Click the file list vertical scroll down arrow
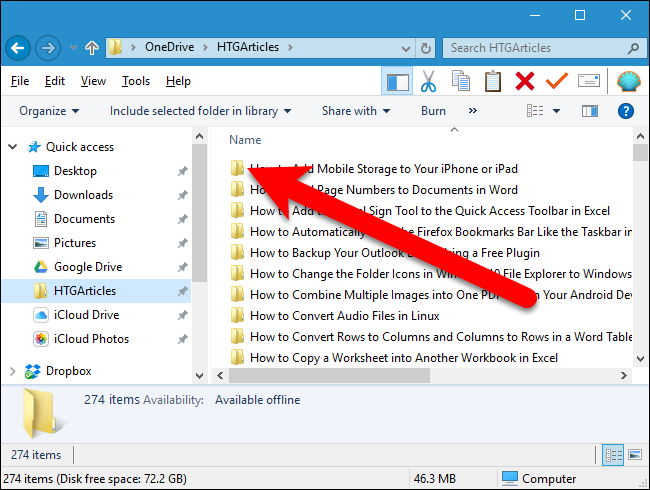The image size is (650, 490). [x=640, y=359]
